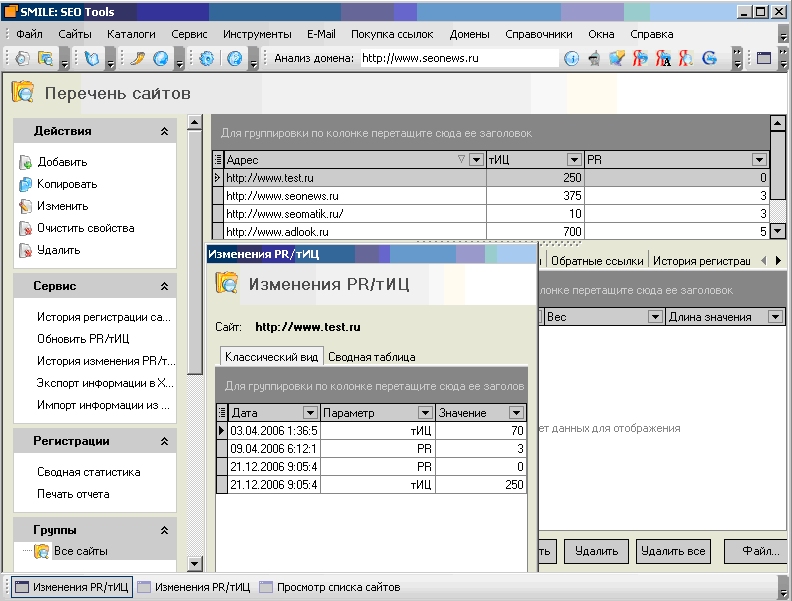This screenshot has width=792, height=601.
Task: Click the Удалить icon in Actions panel
Action: coord(26,250)
